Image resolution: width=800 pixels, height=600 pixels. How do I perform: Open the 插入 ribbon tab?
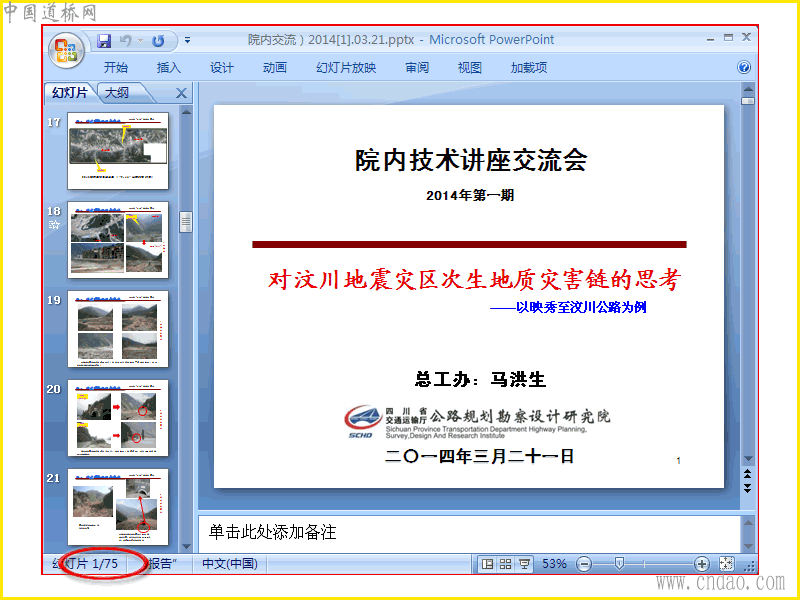tap(169, 67)
